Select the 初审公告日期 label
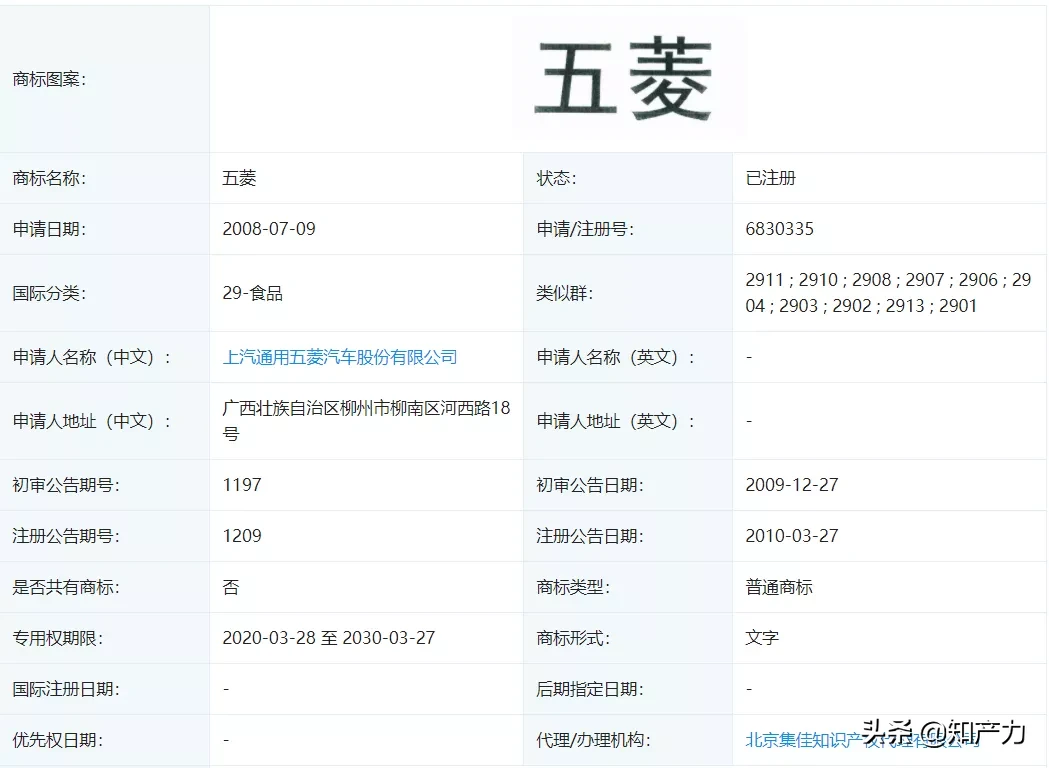This screenshot has width=1049, height=768. coord(590,485)
